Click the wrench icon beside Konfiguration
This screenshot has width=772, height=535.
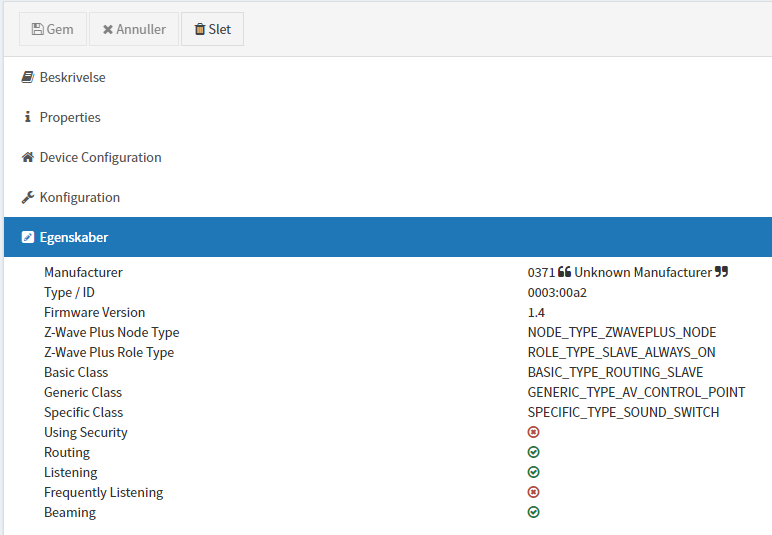28,197
